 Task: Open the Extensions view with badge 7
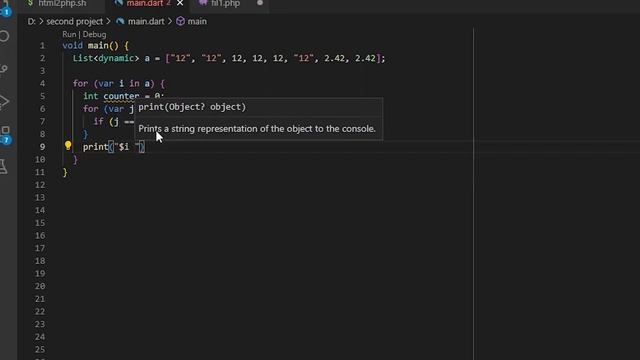[x=5, y=134]
